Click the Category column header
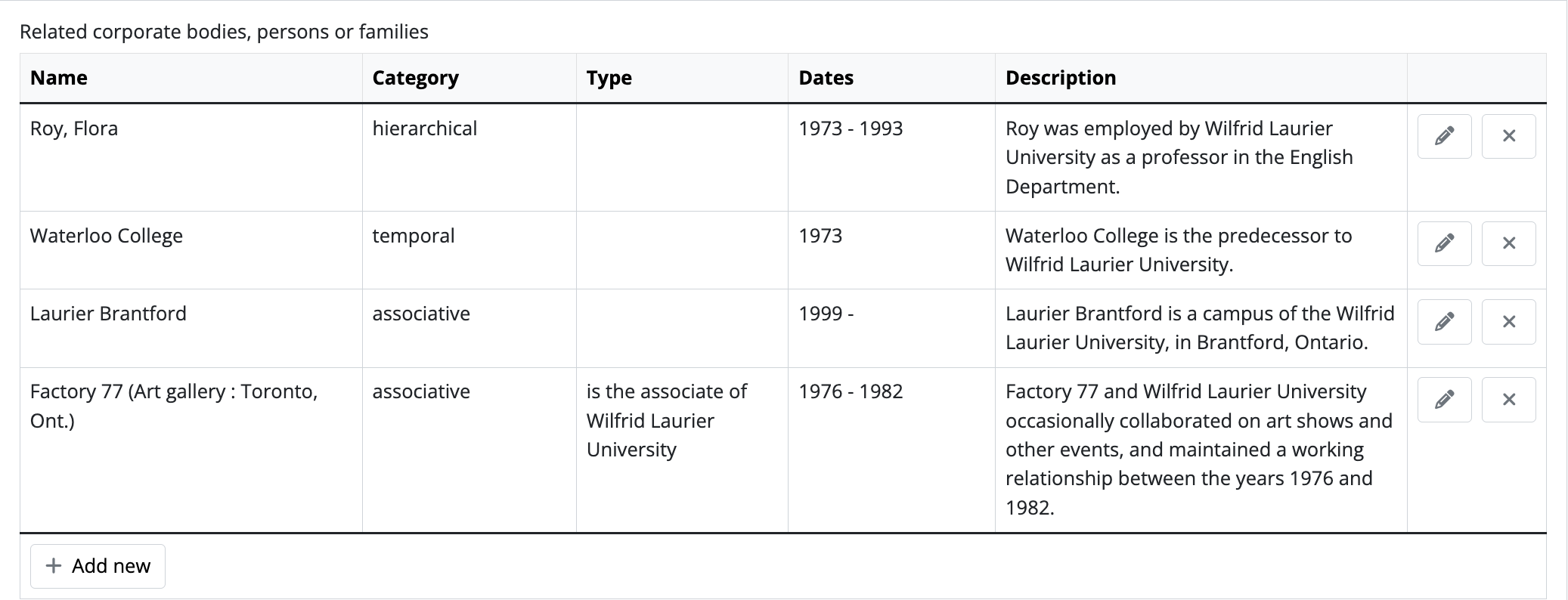 pos(415,78)
